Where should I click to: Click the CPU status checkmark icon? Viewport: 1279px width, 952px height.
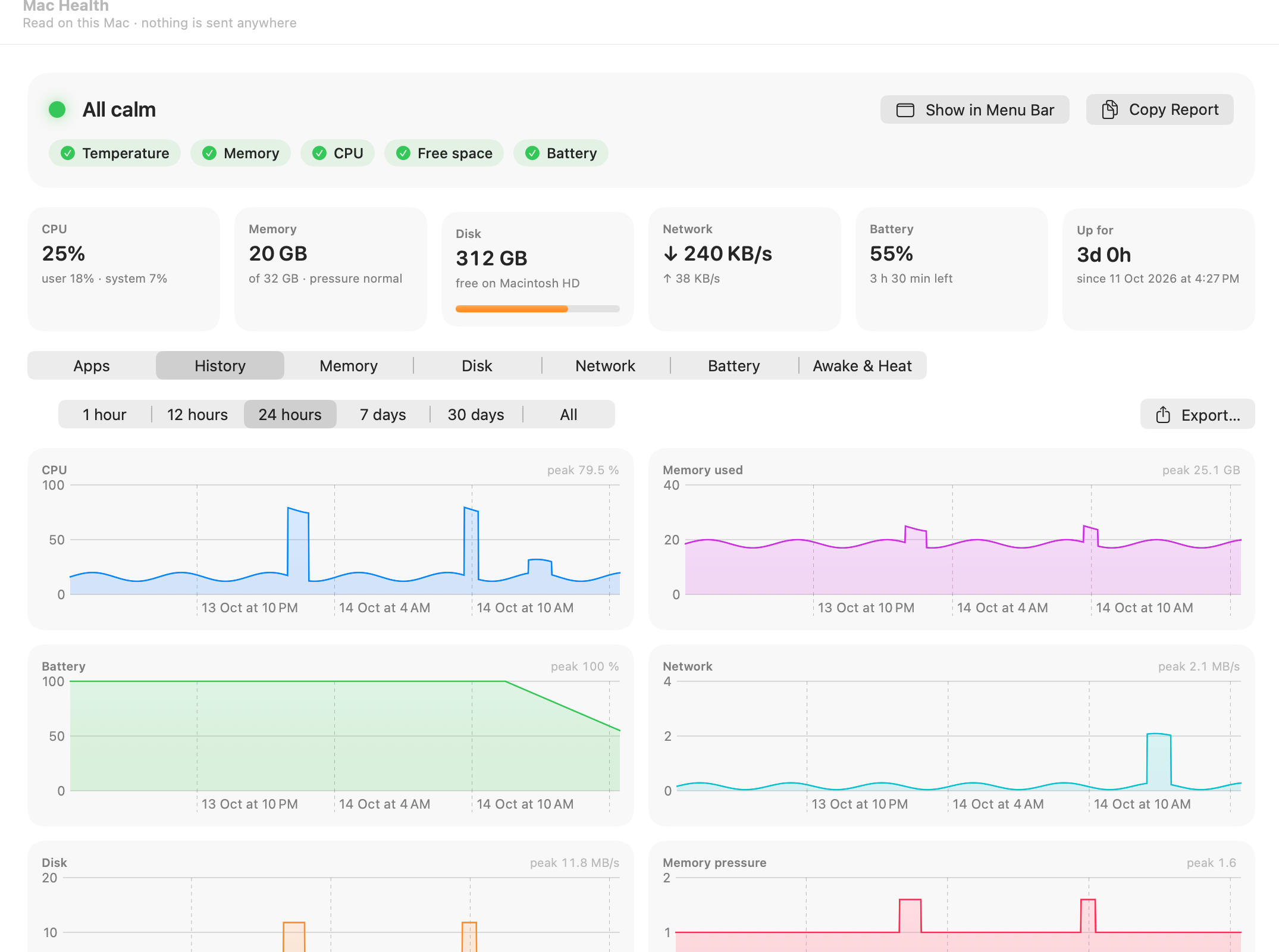[x=319, y=154]
